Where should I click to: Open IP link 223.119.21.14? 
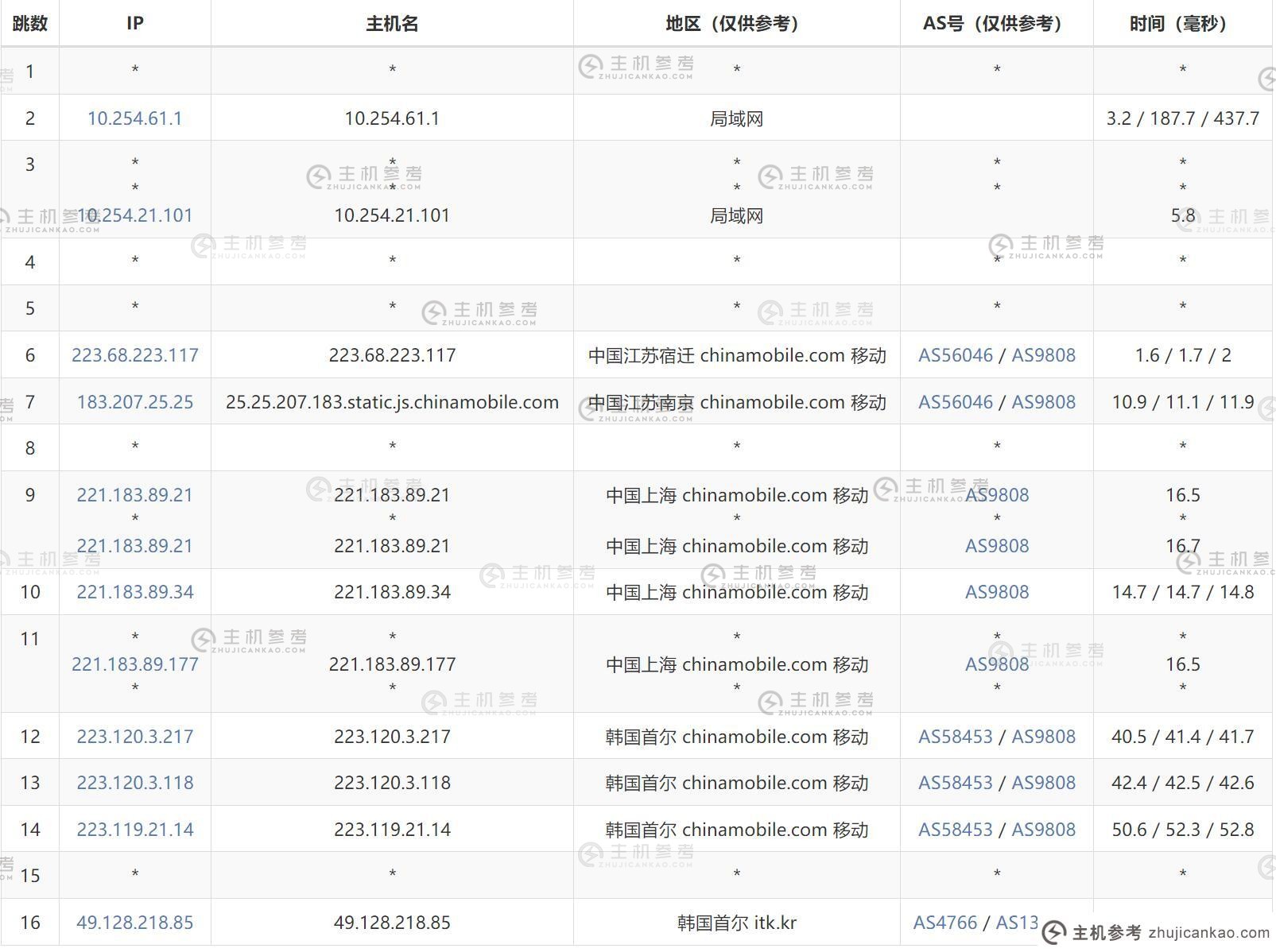134,830
